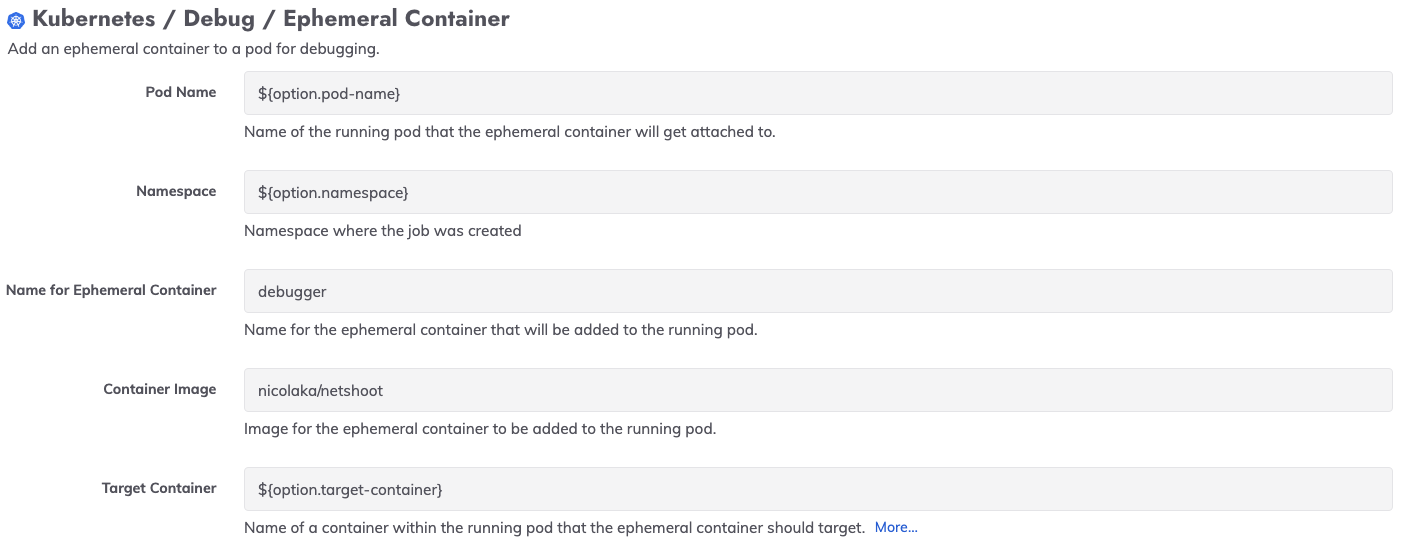
Task: Click the Target Container help description text
Action: [554, 528]
